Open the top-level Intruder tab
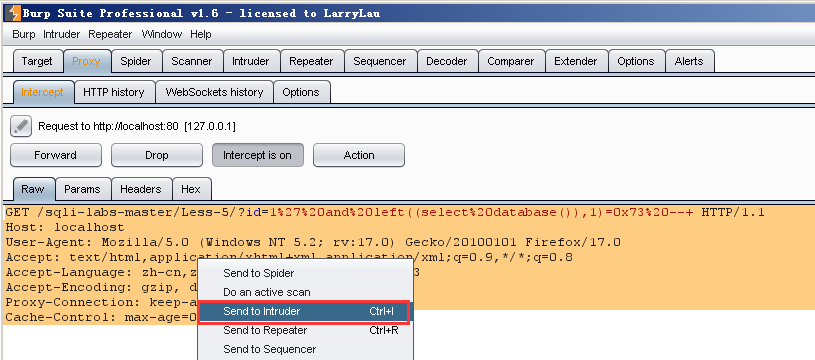The height and width of the screenshot is (360, 815). pyautogui.click(x=251, y=61)
